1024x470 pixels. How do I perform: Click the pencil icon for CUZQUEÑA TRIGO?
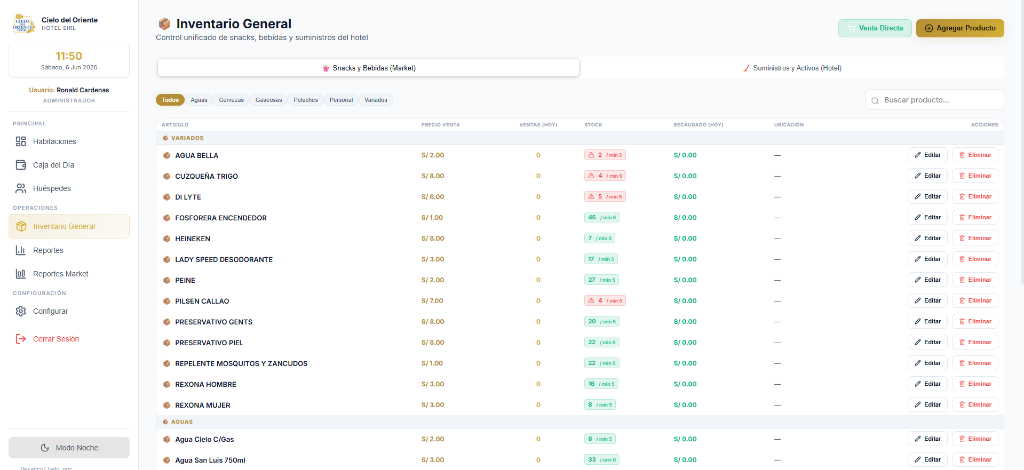[918, 176]
